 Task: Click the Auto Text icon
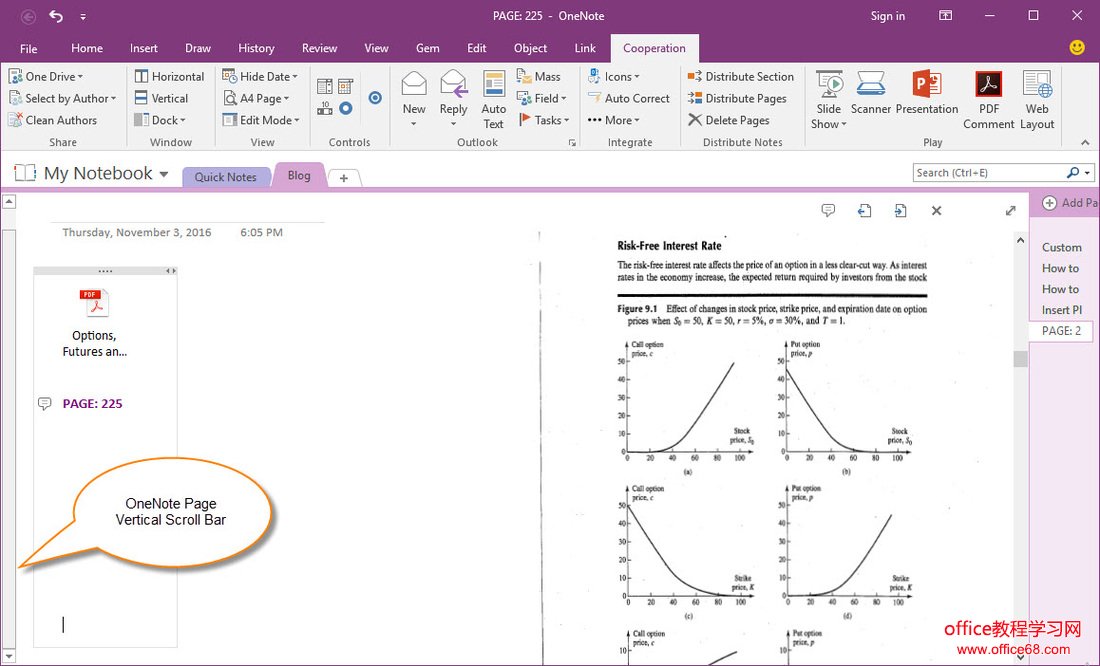(x=494, y=100)
